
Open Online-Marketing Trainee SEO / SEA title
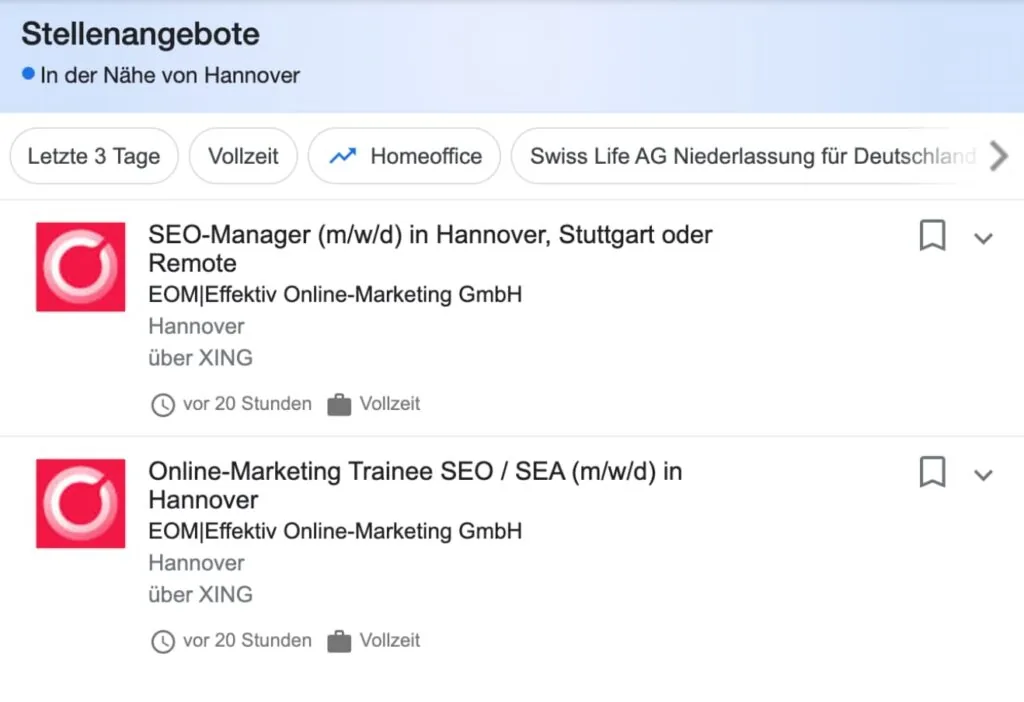pos(415,485)
